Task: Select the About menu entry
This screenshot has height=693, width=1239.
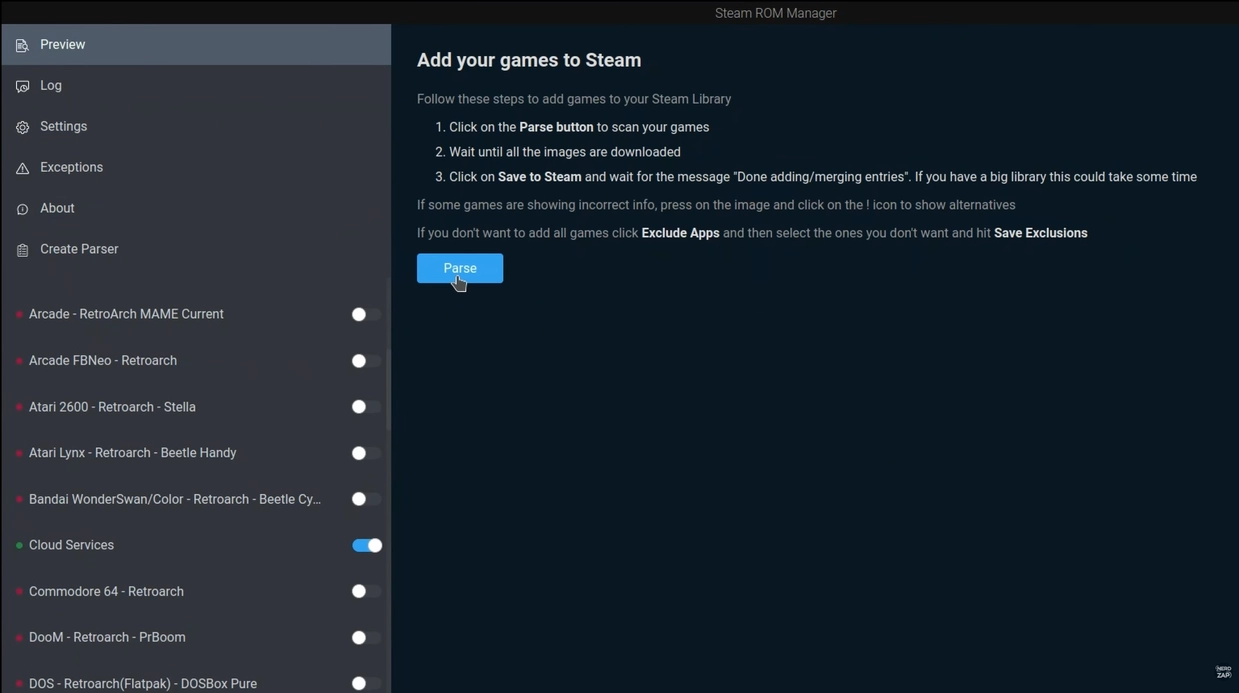Action: tap(57, 208)
